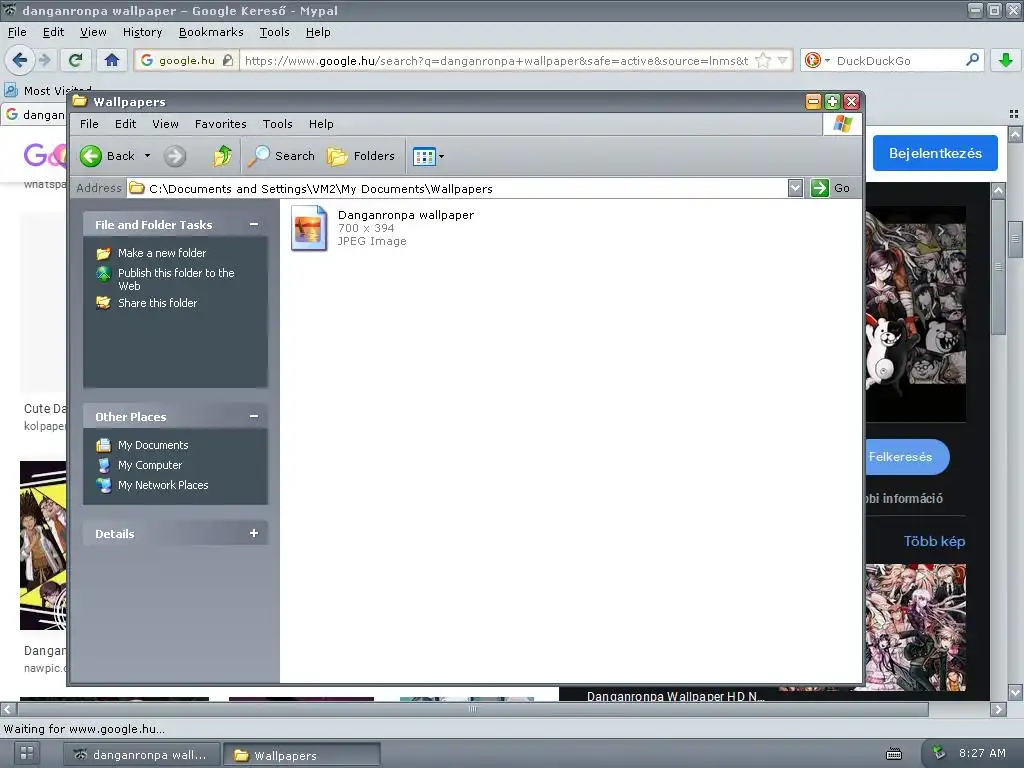Click the Mypal browser Back arrow

[x=20, y=61]
